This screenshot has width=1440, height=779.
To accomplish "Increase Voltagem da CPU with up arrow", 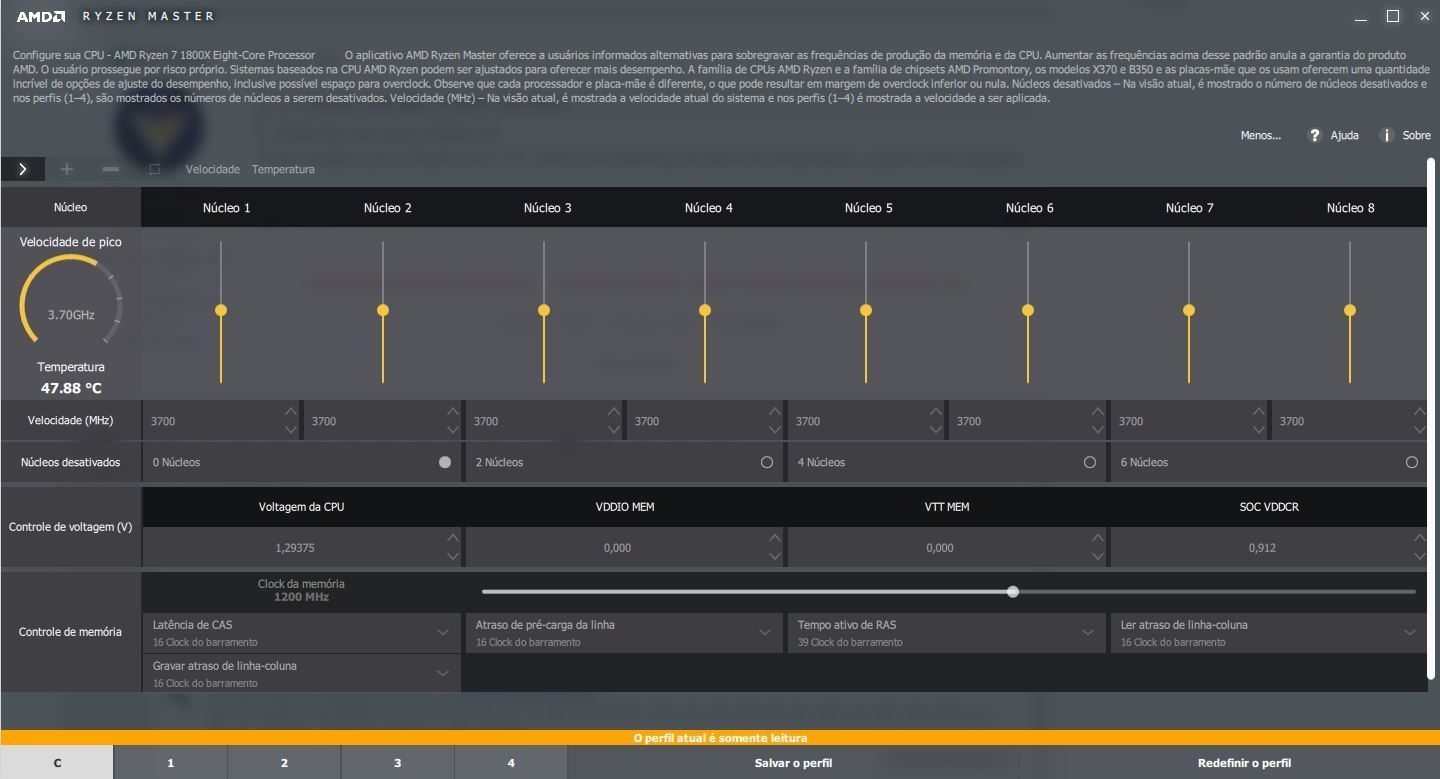I will click(x=453, y=538).
